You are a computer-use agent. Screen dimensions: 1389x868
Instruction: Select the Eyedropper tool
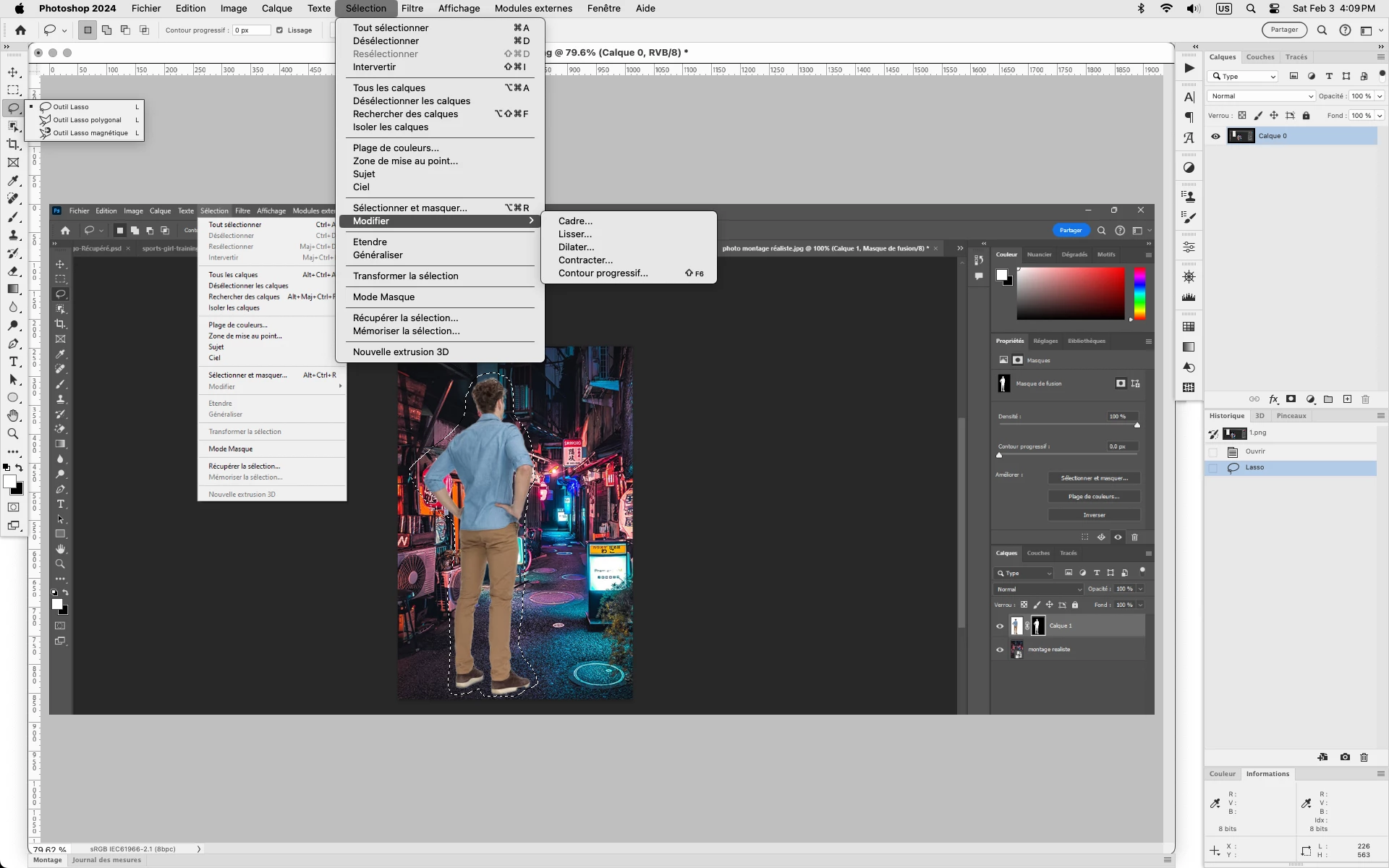click(x=13, y=181)
